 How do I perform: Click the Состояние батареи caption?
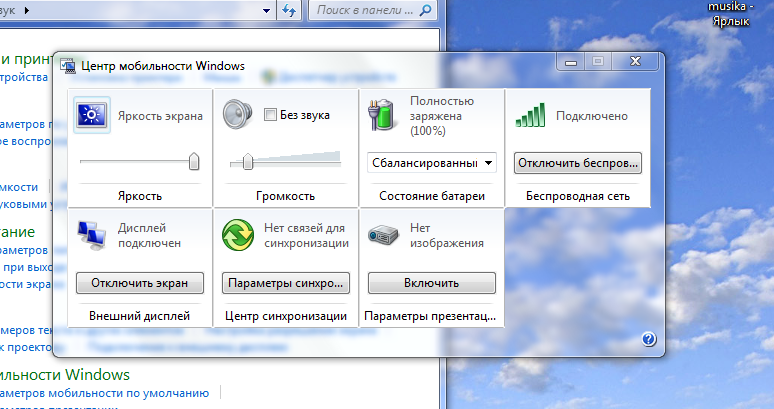pos(432,196)
